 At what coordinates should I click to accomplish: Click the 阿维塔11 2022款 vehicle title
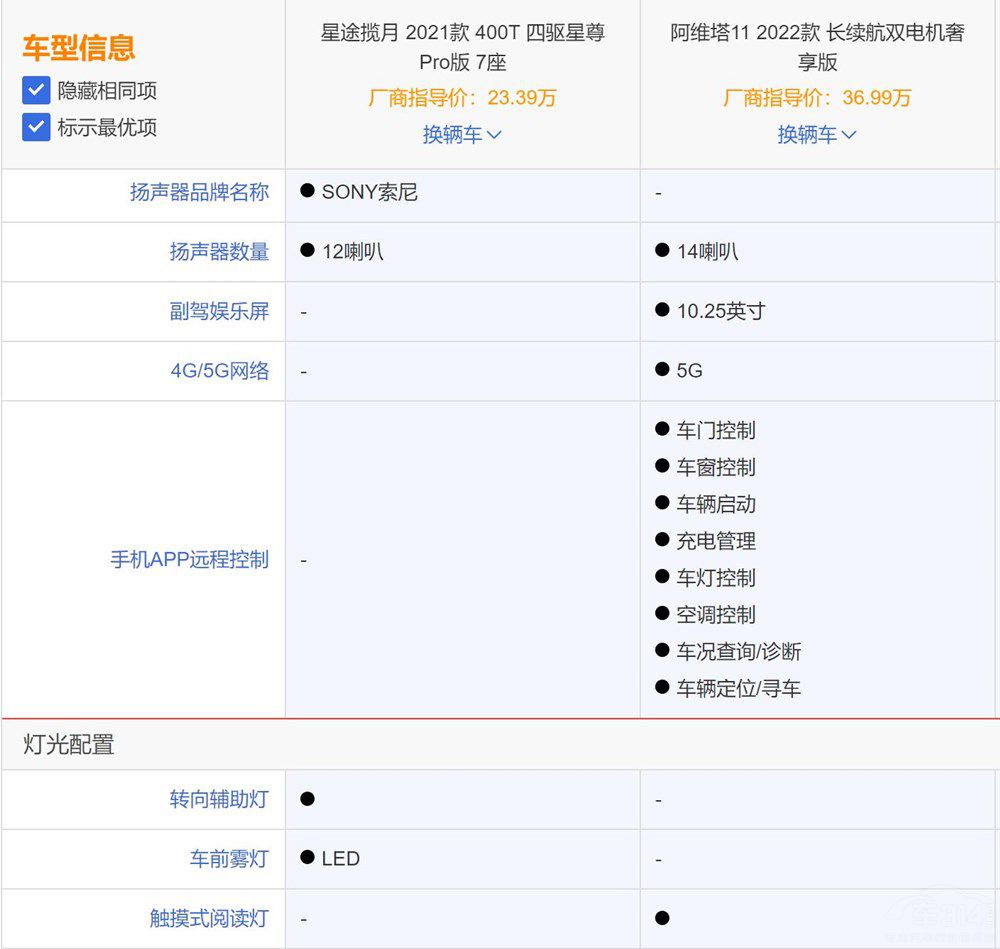tap(817, 45)
